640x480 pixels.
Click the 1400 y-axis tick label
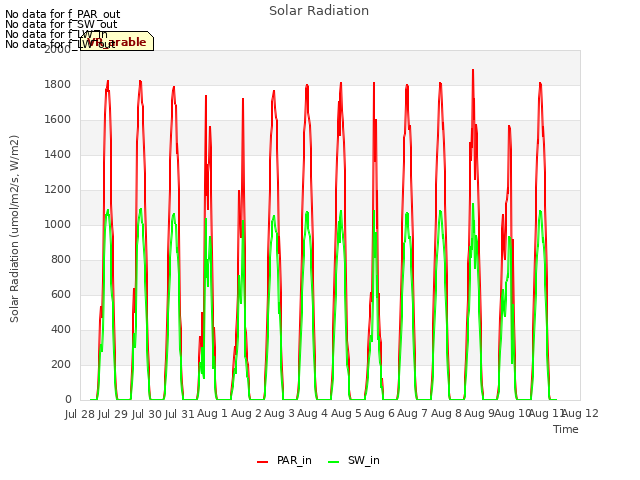(x=58, y=154)
